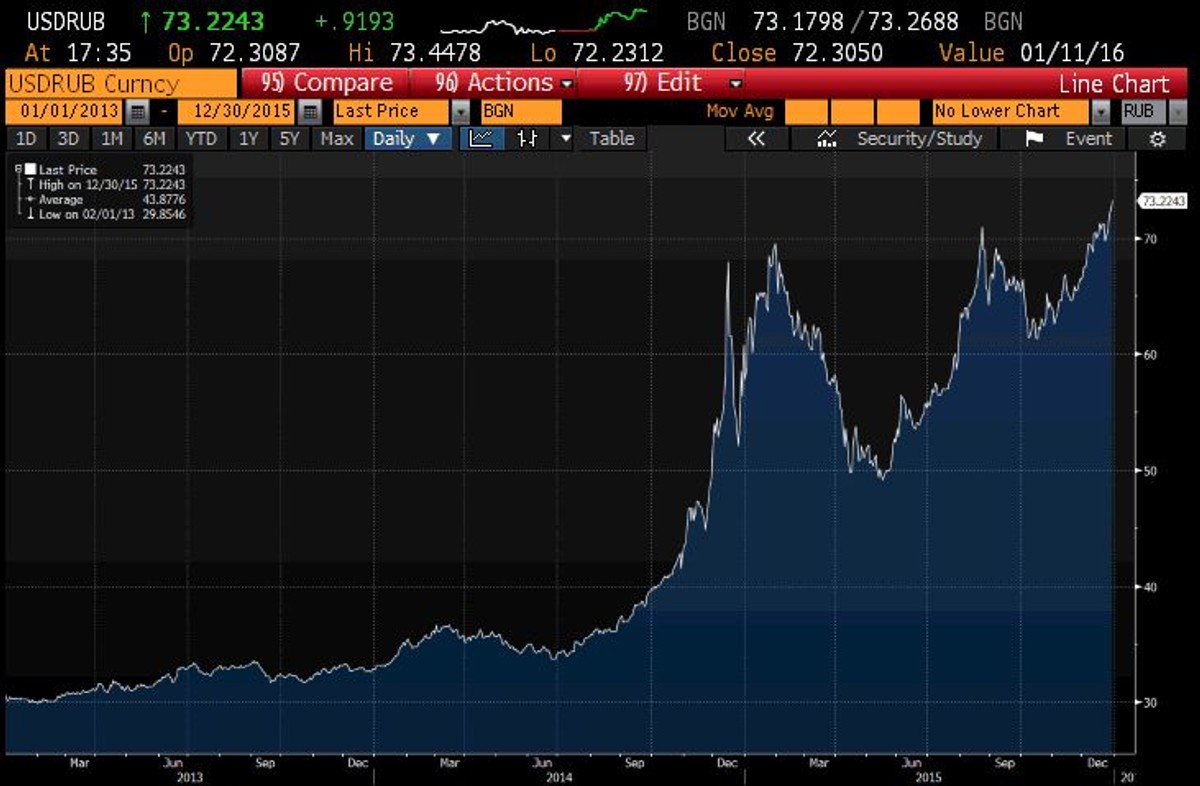
Task: Select the 1Y time range
Action: pyautogui.click(x=249, y=139)
